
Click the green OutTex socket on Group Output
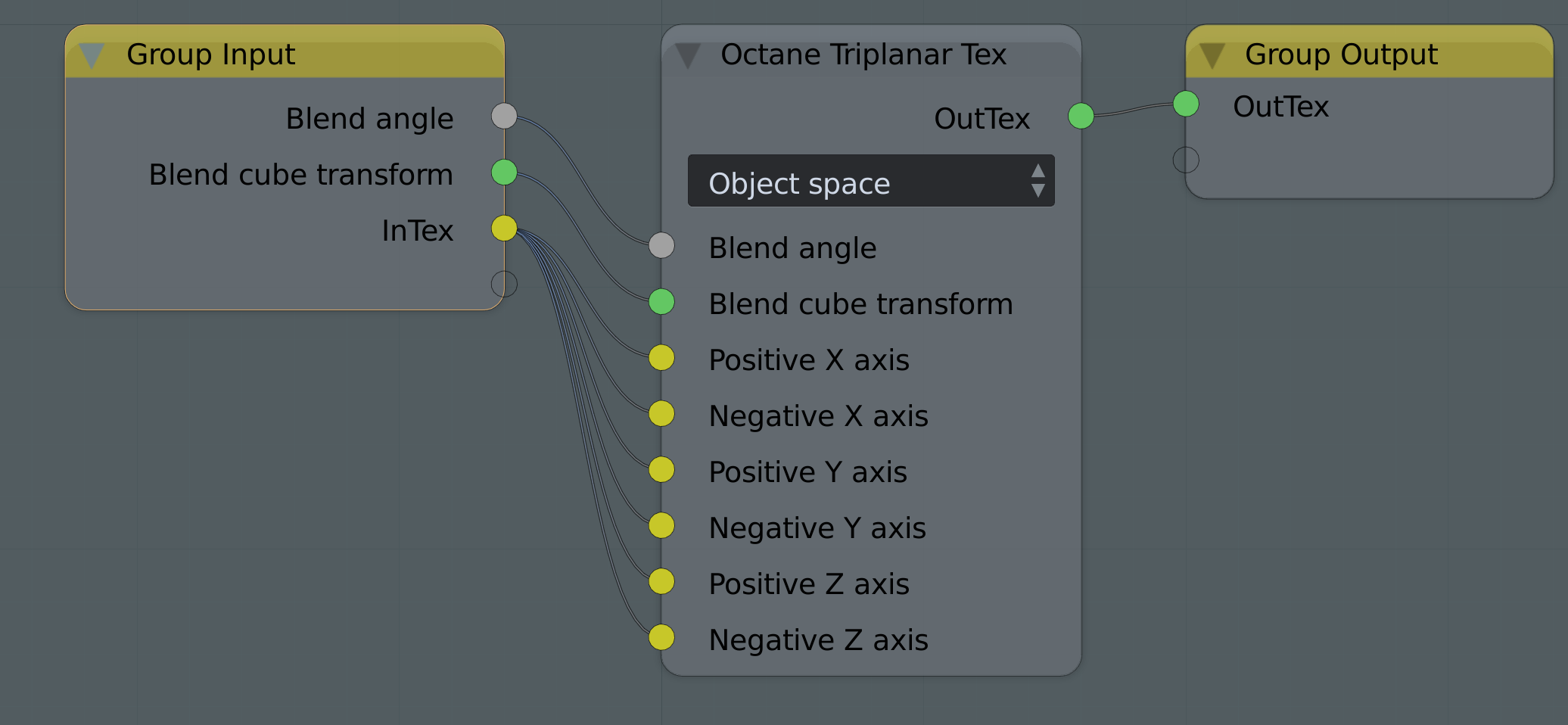coord(1186,104)
